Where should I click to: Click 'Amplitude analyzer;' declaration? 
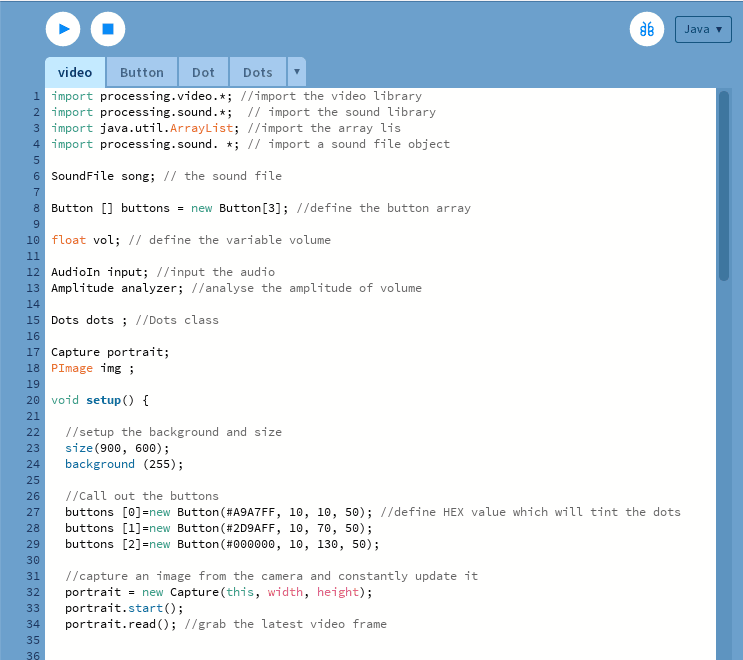click(x=117, y=288)
